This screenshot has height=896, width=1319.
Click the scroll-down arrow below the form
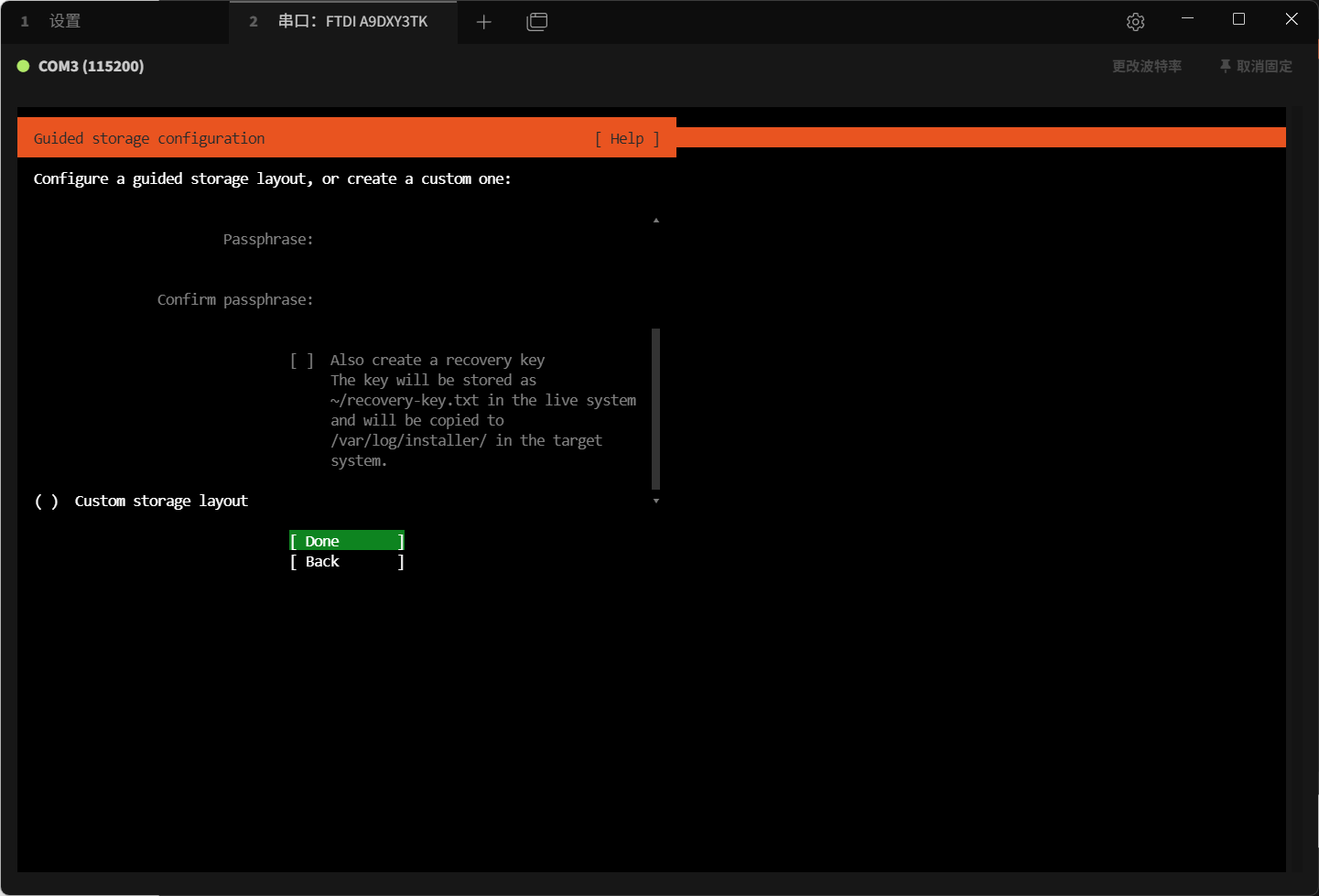pyautogui.click(x=656, y=502)
